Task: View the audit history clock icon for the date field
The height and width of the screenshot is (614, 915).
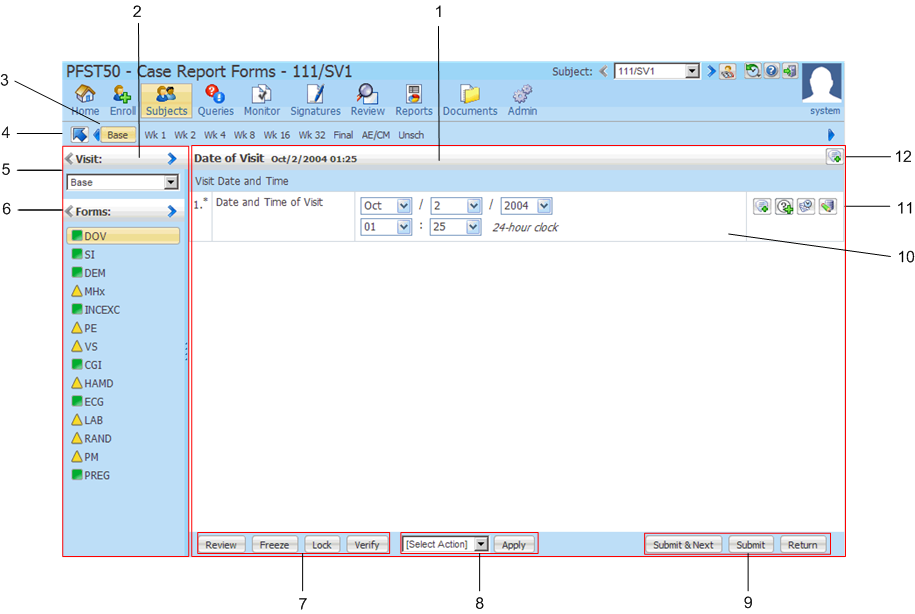Action: 808,206
